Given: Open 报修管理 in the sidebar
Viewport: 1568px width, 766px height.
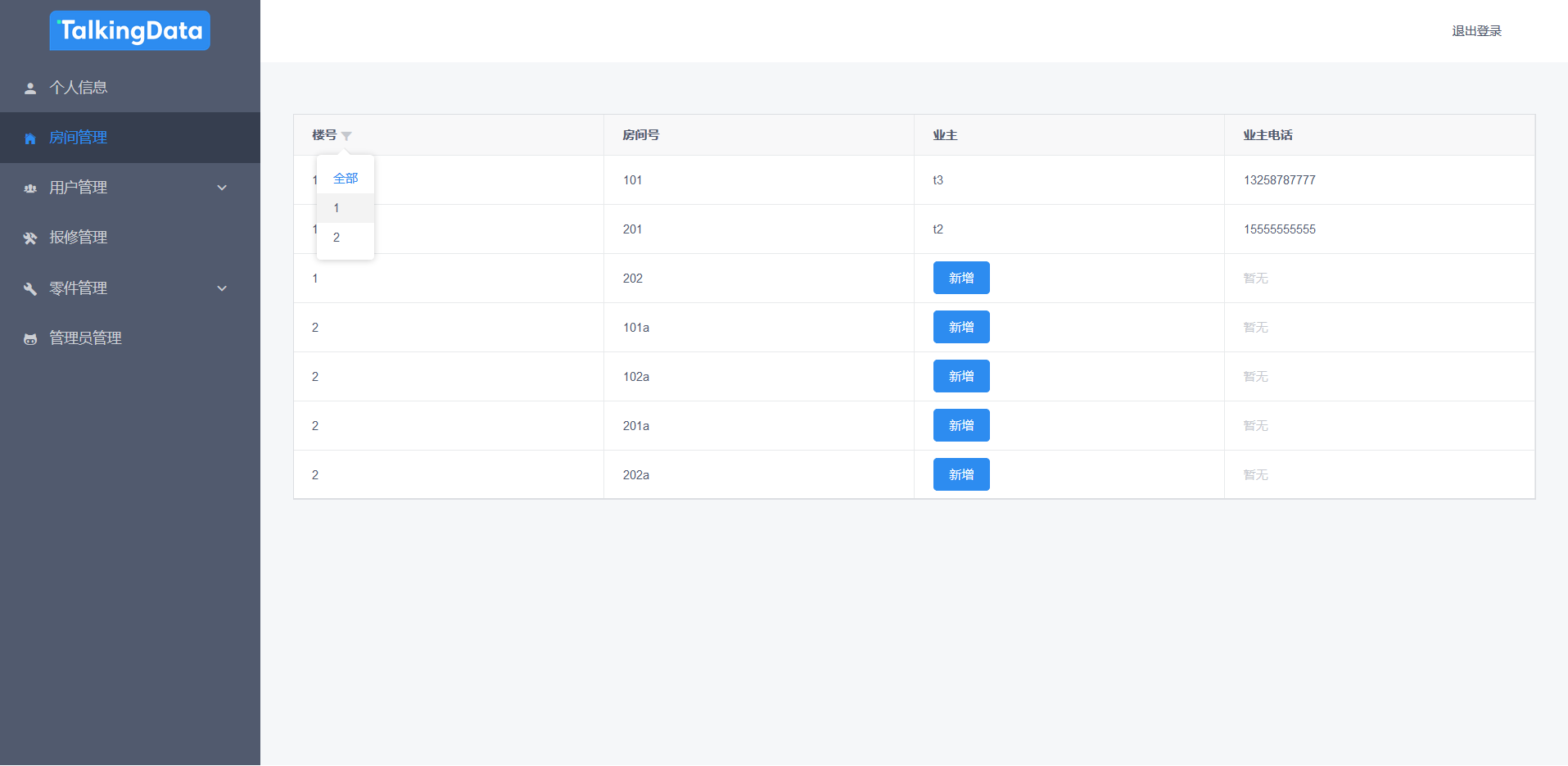Looking at the screenshot, I should [130, 238].
